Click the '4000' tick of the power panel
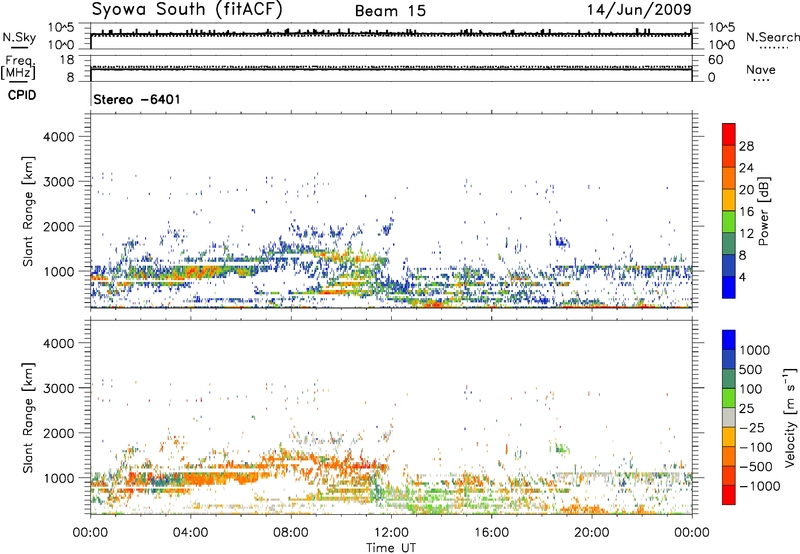 [58, 137]
